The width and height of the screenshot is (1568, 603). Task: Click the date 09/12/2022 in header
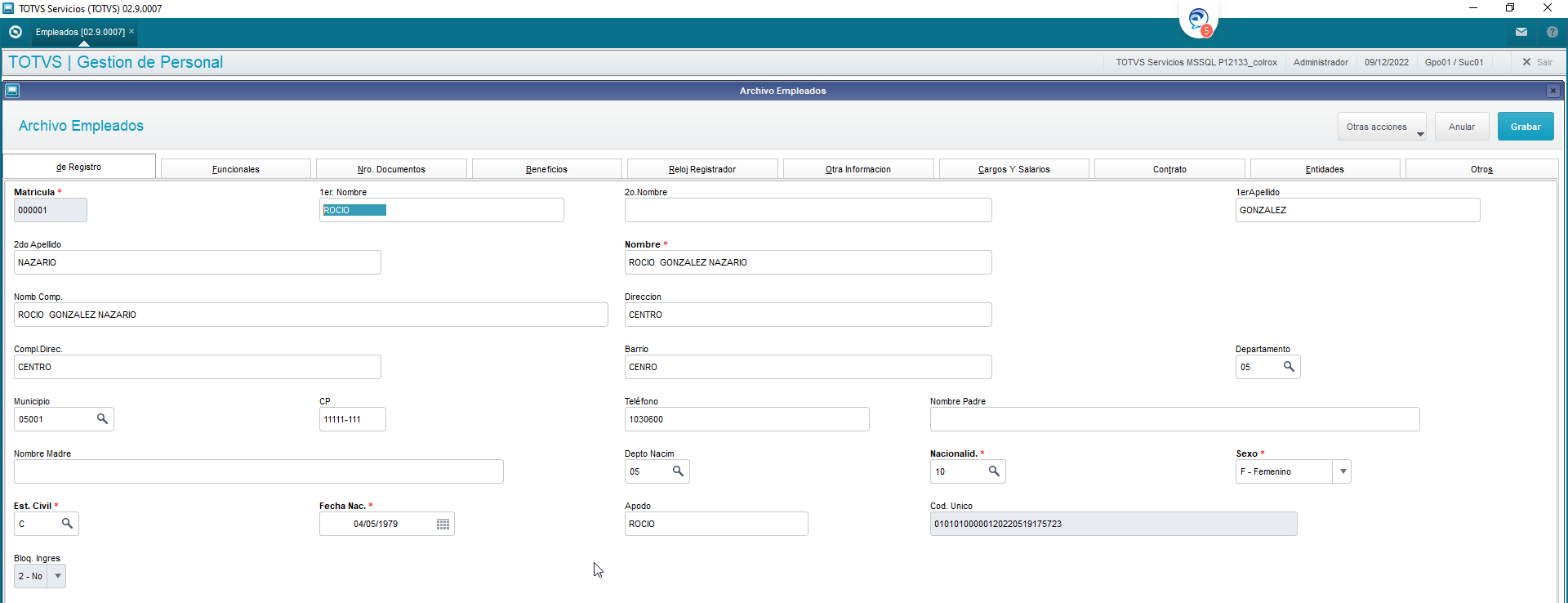pyautogui.click(x=1387, y=62)
